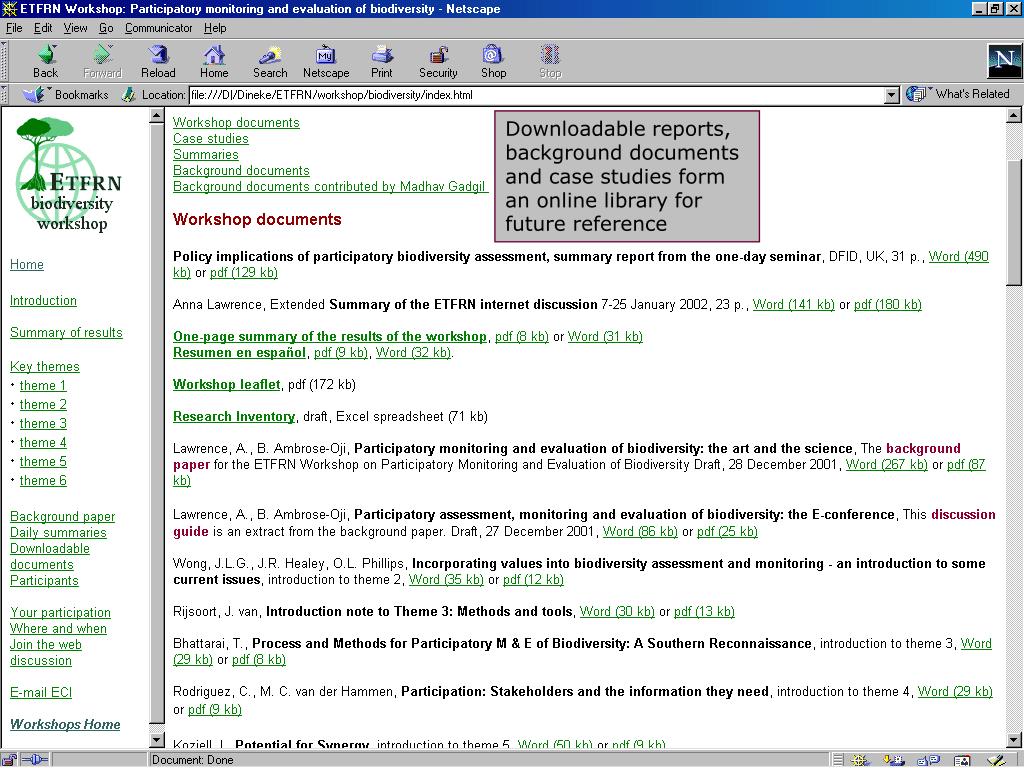Open the Summaries link

206,155
